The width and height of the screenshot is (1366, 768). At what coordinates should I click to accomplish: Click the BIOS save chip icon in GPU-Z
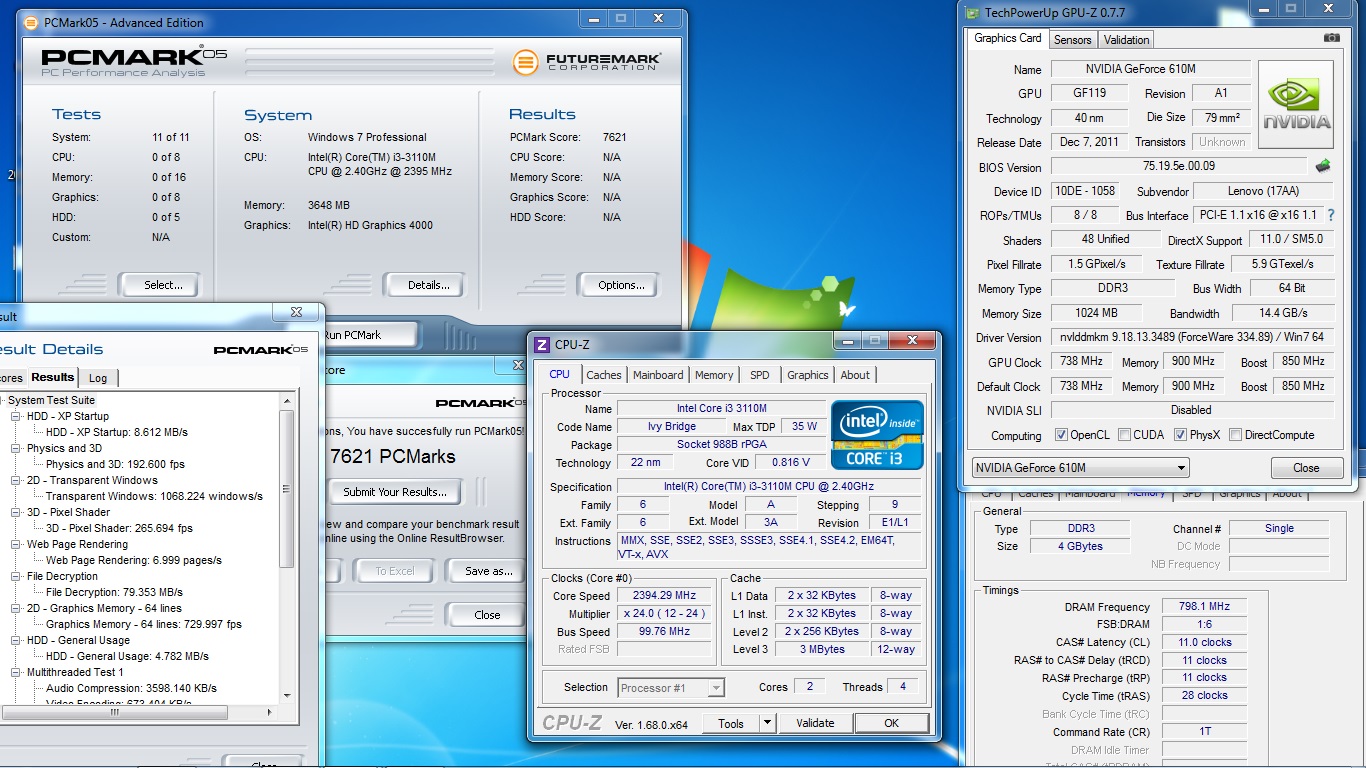click(x=1323, y=166)
